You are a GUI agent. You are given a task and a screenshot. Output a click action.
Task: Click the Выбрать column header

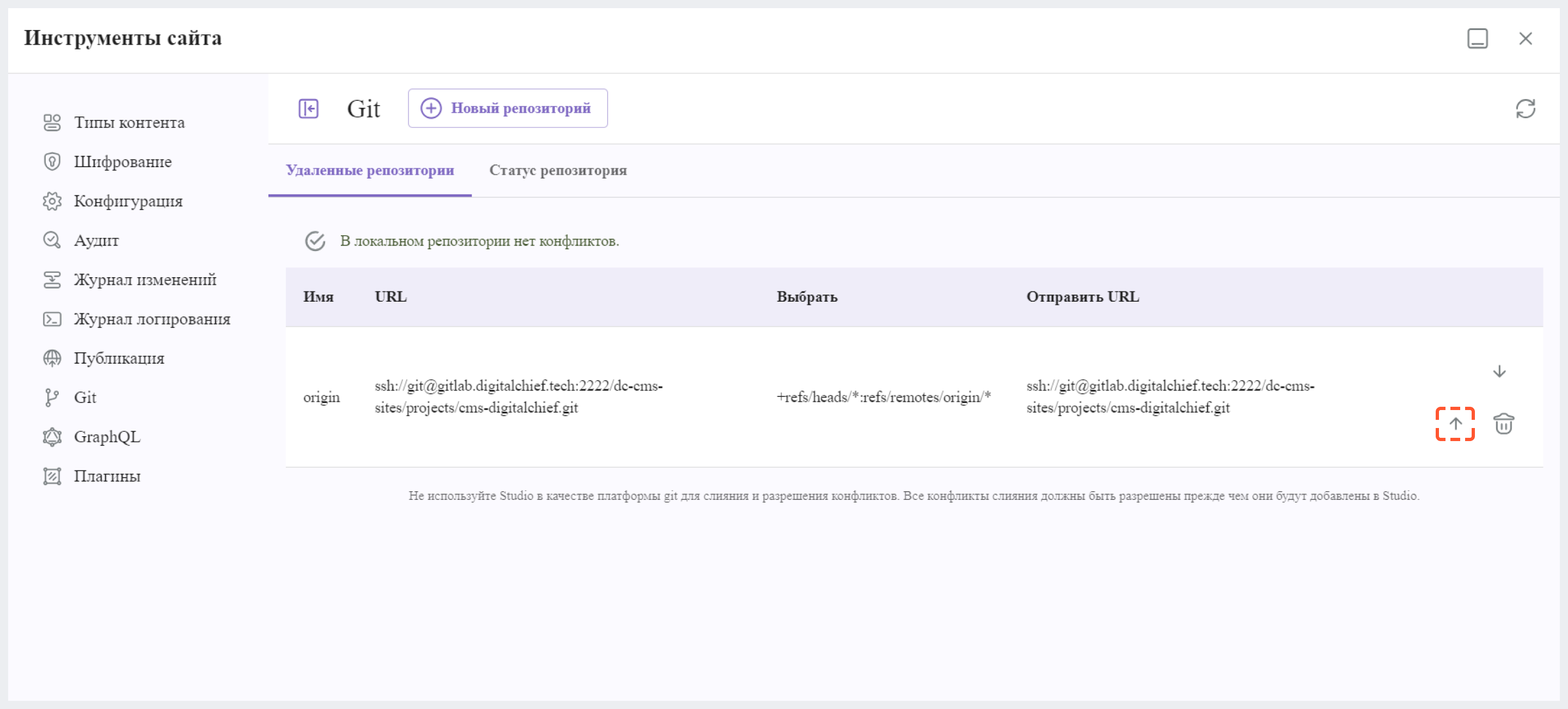[x=806, y=297]
